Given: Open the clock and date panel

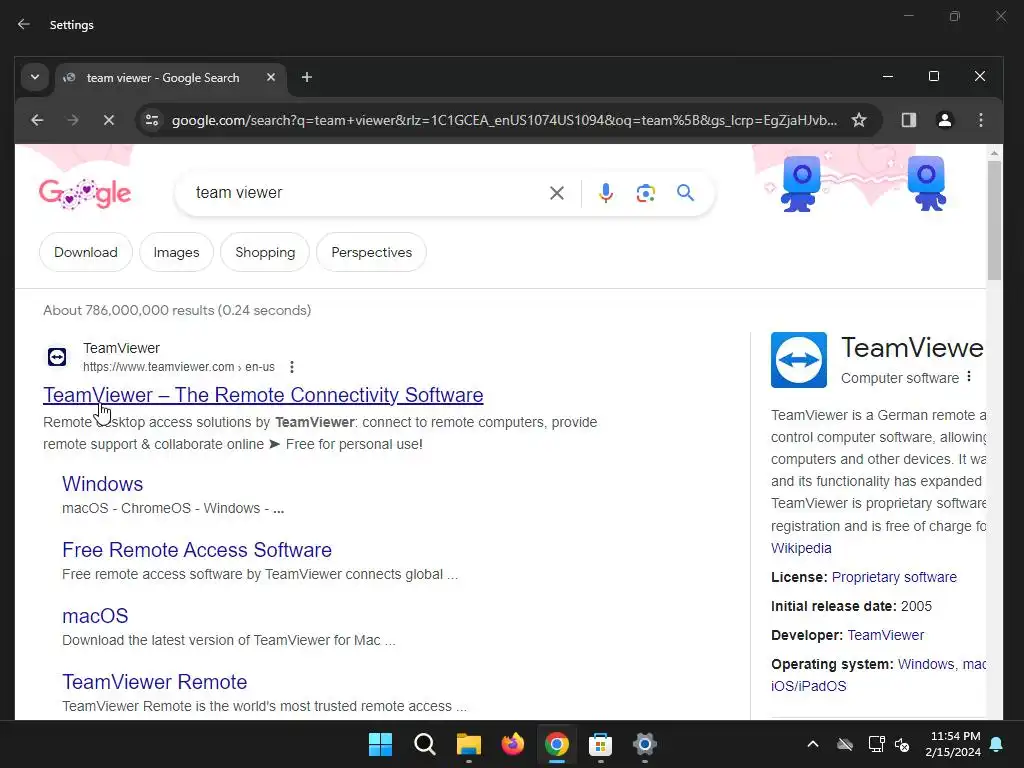Looking at the screenshot, I should coord(953,744).
